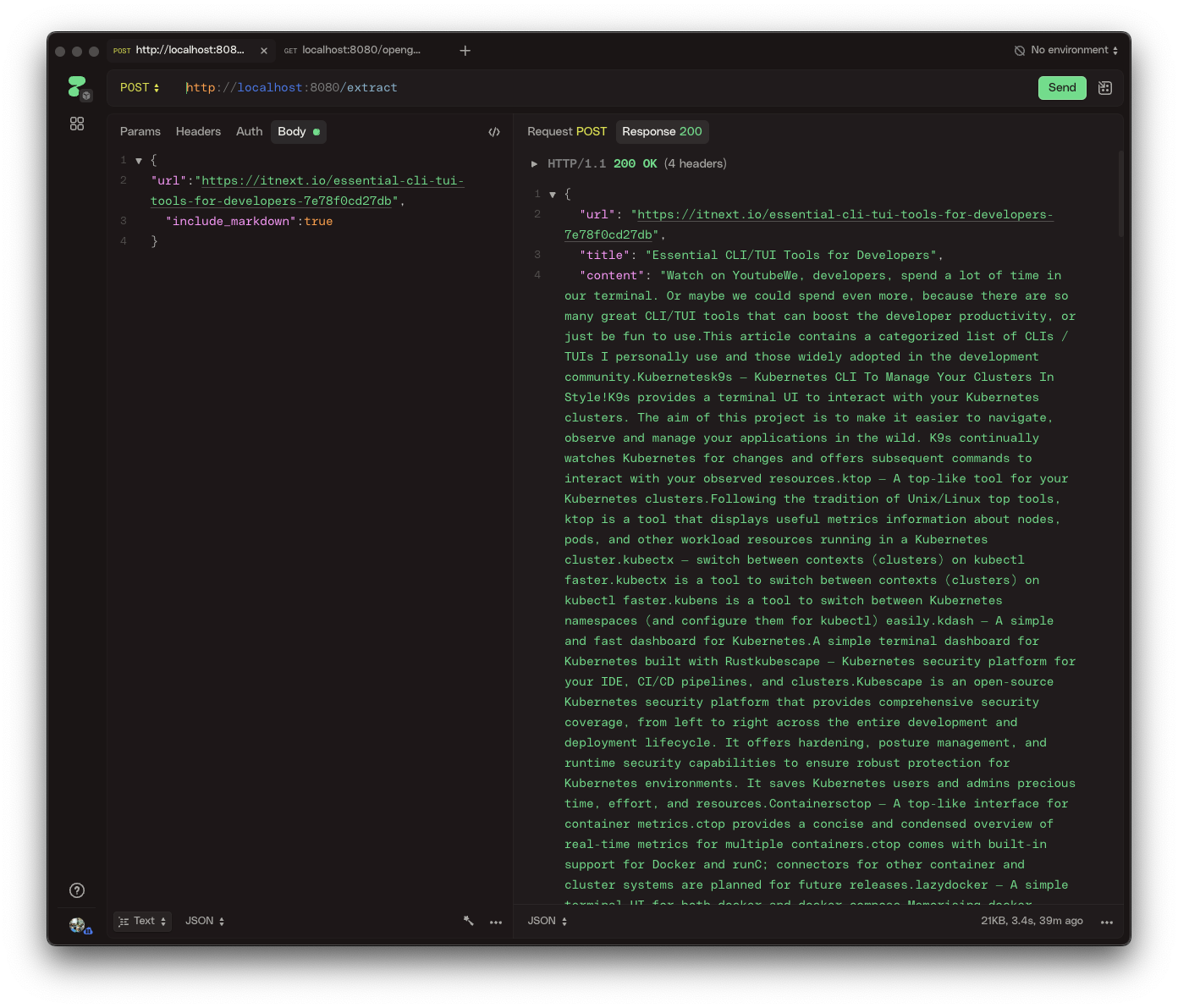Open the user avatar icon at bottom left
Screen dimensions: 1178x1008
(79, 925)
